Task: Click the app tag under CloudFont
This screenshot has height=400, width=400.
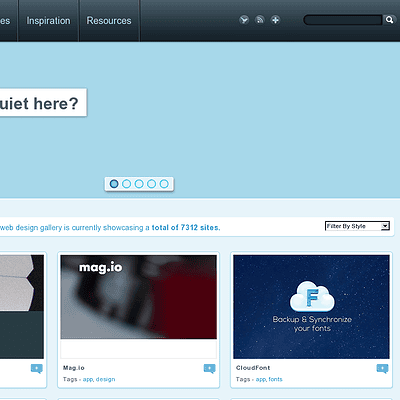Action: point(261,379)
